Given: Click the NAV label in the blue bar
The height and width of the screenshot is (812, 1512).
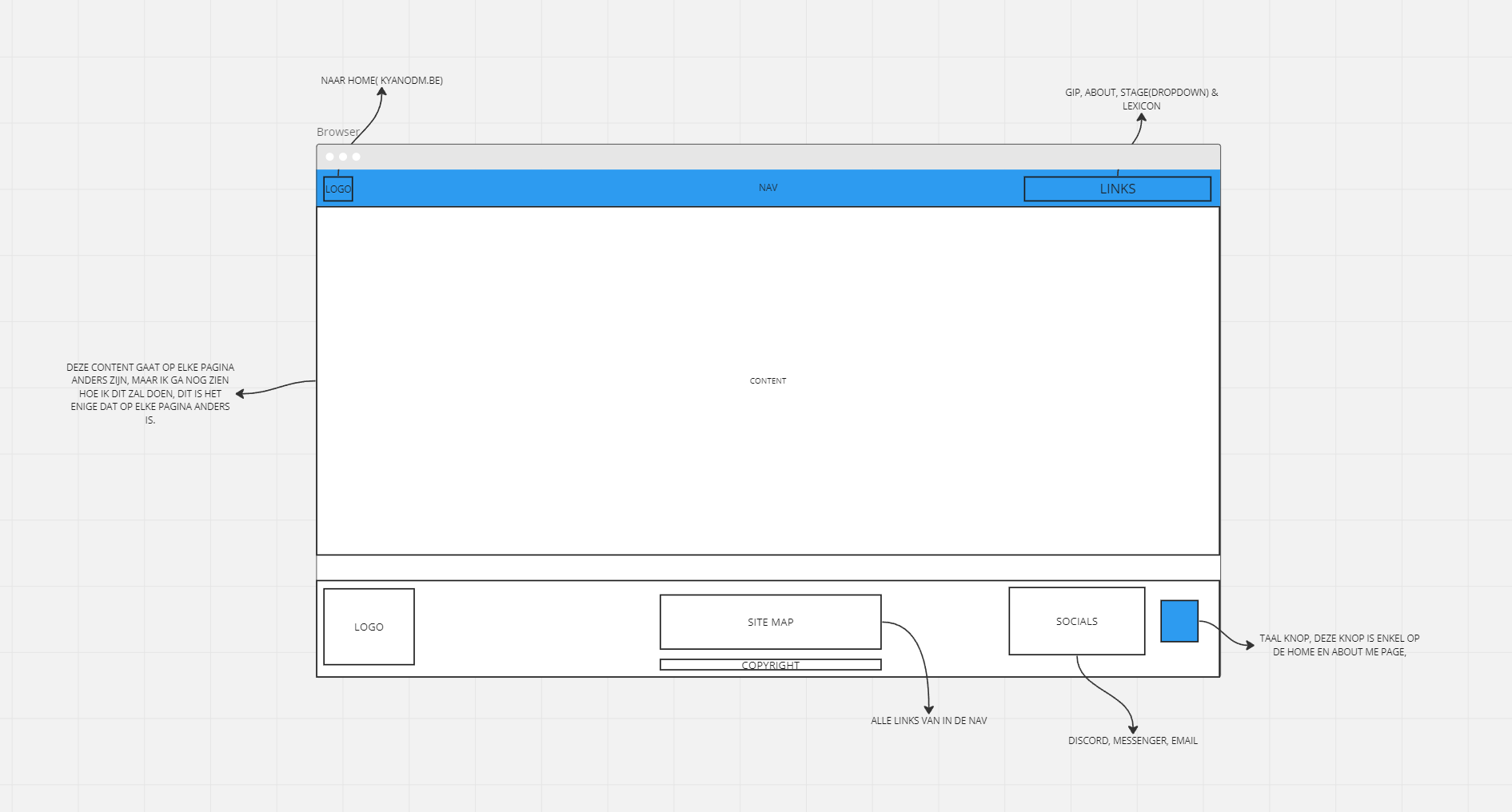Looking at the screenshot, I should (768, 188).
